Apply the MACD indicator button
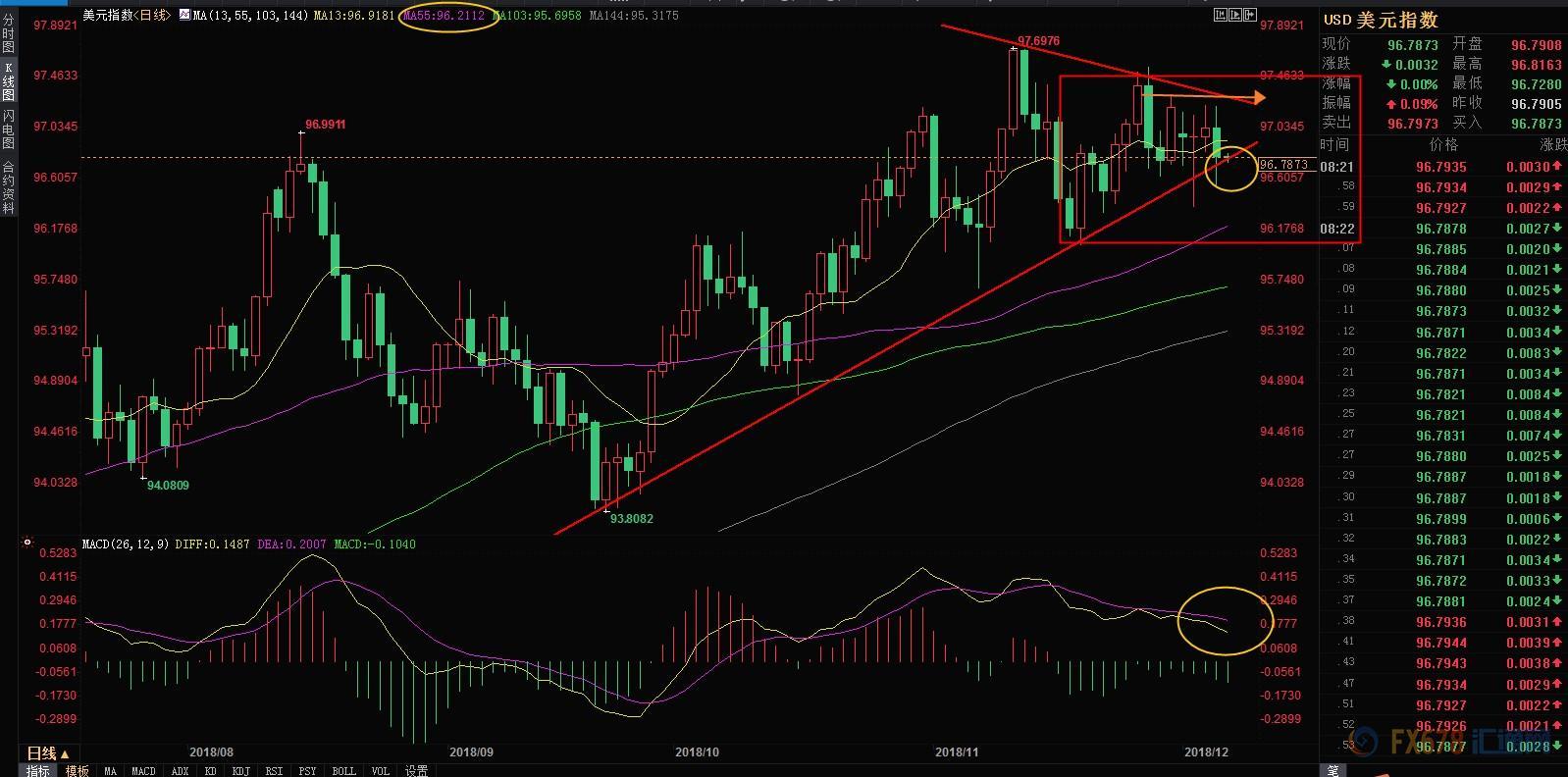The image size is (1568, 777). [x=143, y=770]
